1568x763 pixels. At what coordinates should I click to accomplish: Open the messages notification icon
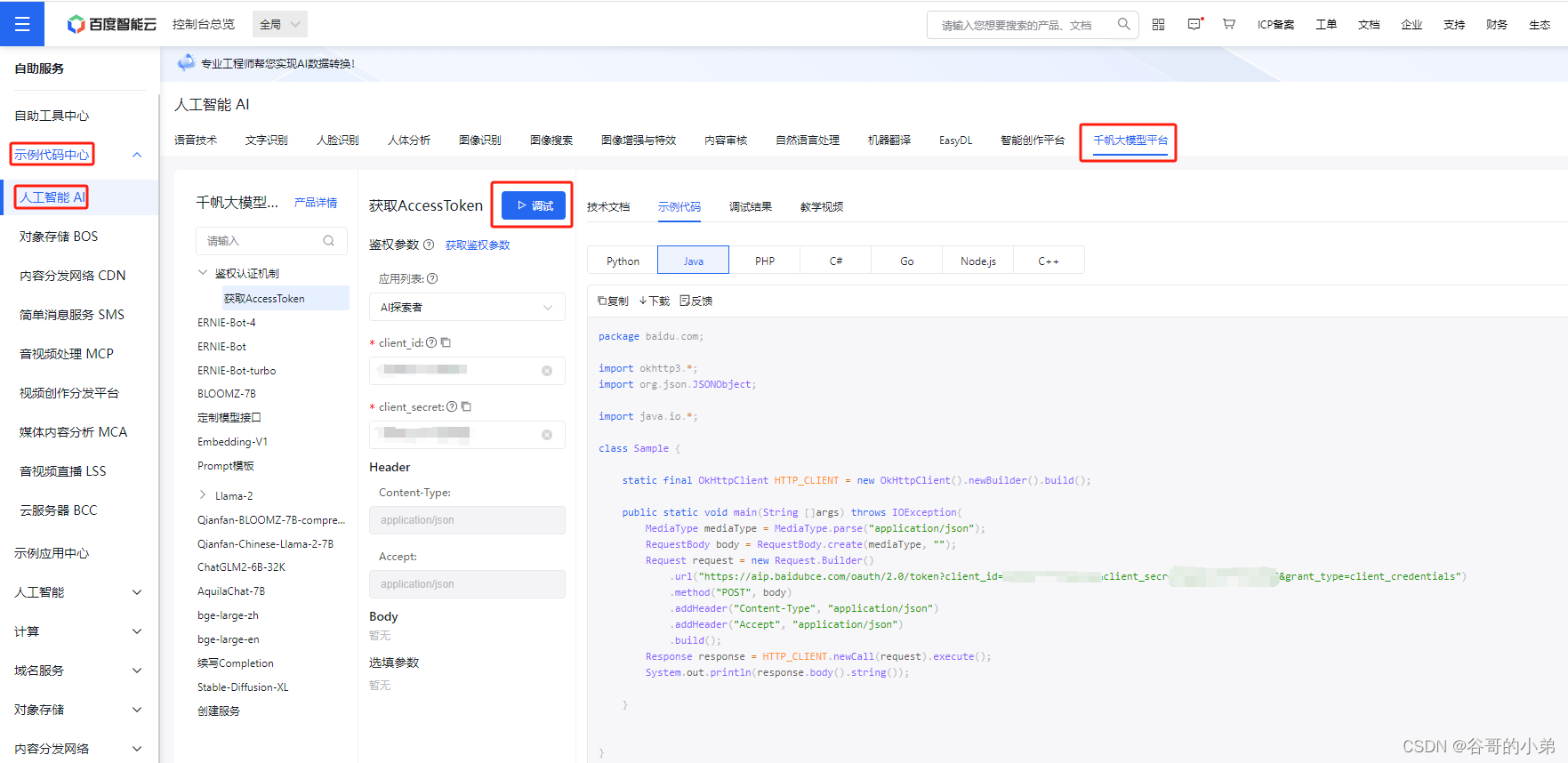pos(1194,24)
